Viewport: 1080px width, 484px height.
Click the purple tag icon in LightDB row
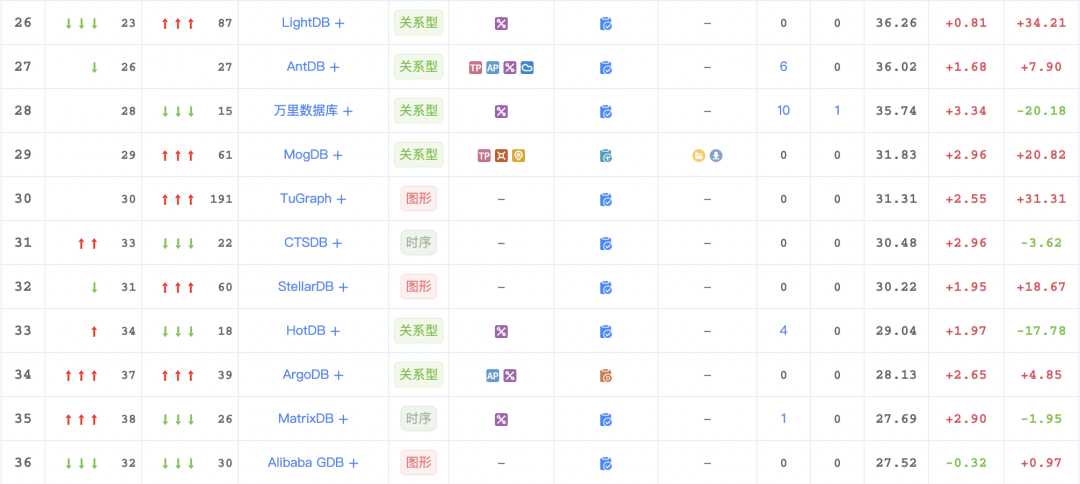point(501,23)
